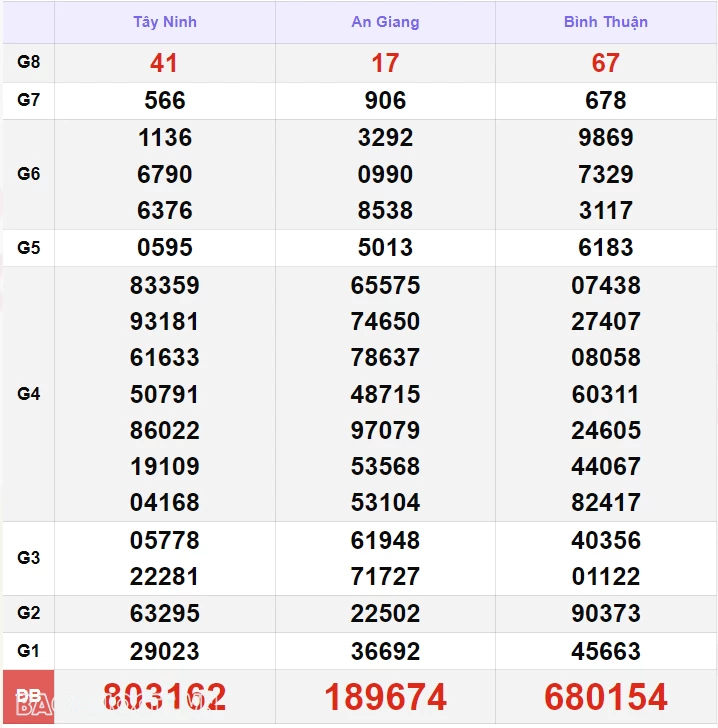The image size is (718, 728).
Task: Open the Tây Ninh province link
Action: (165, 22)
